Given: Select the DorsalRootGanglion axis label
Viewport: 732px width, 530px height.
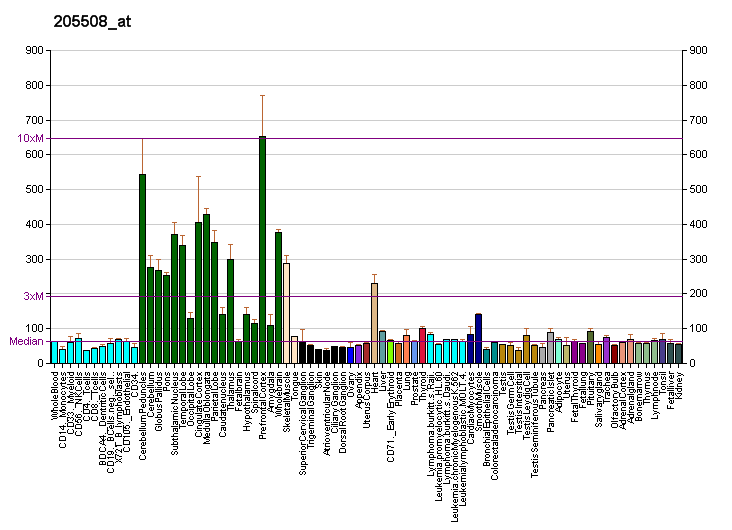Looking at the screenshot, I should (x=343, y=412).
